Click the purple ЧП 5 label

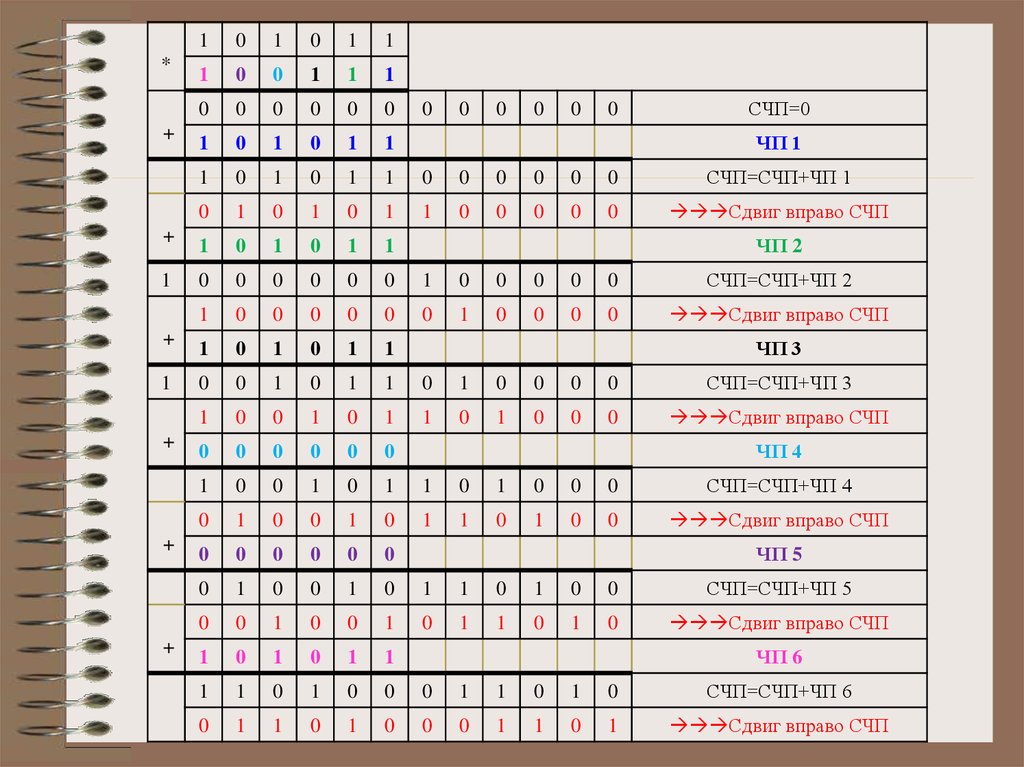[778, 554]
